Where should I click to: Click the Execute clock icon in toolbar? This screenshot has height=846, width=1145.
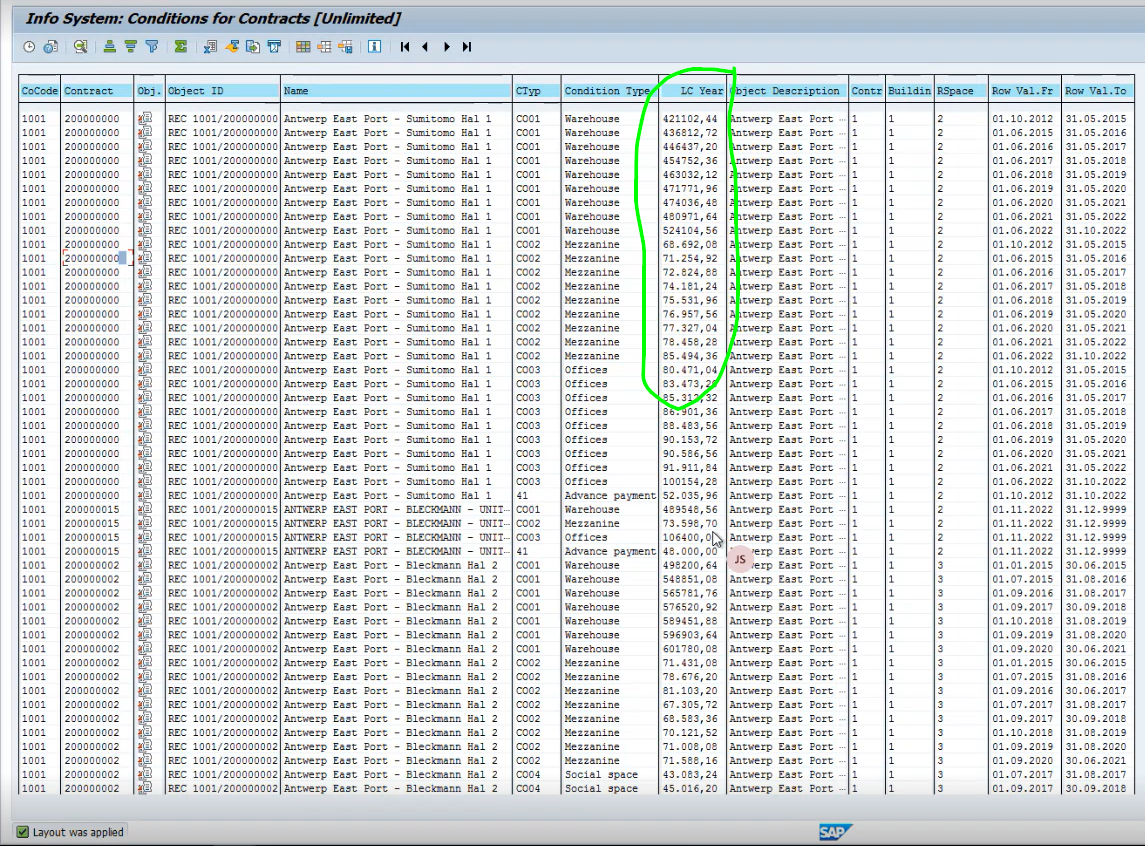(x=28, y=47)
